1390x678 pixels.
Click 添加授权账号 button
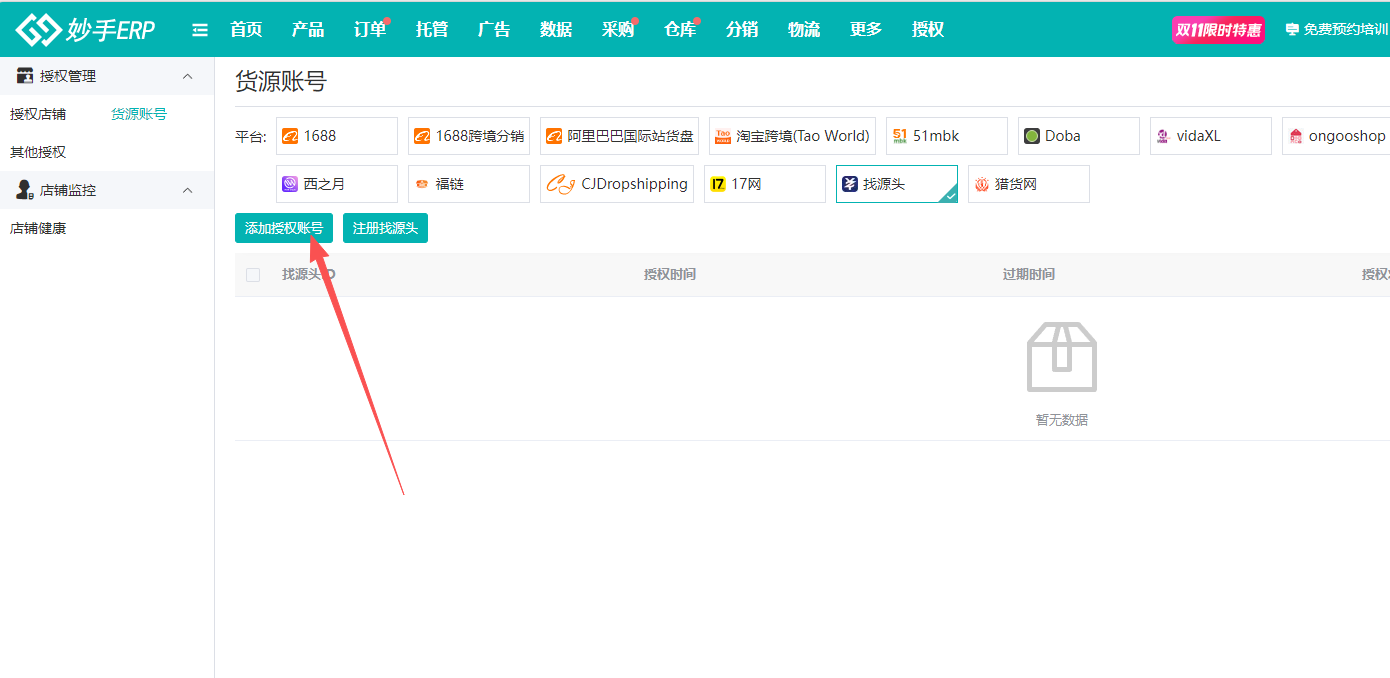tap(284, 228)
